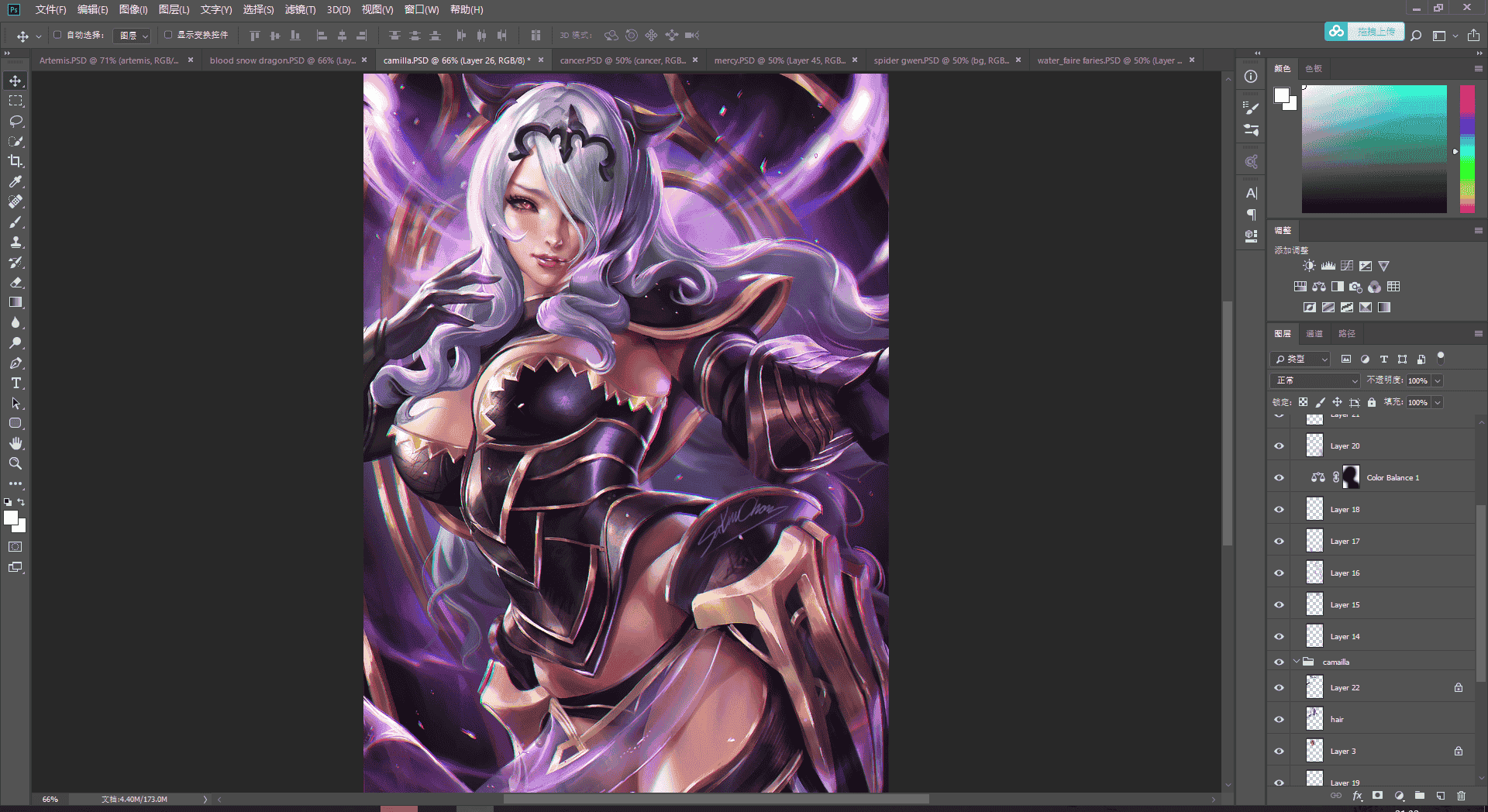1488x812 pixels.
Task: Enable the auto-select checkbox
Action: 57,35
